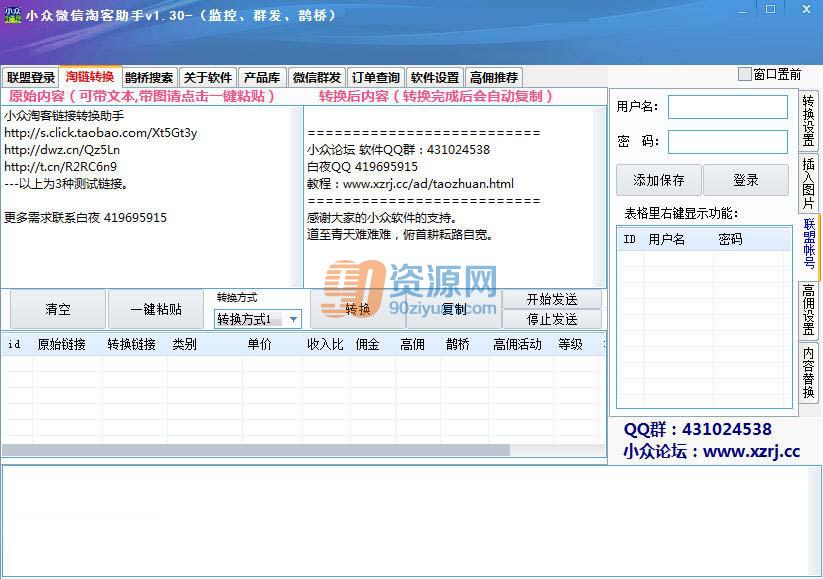Click the 添加保存 button
This screenshot has width=823, height=579.
659,180
